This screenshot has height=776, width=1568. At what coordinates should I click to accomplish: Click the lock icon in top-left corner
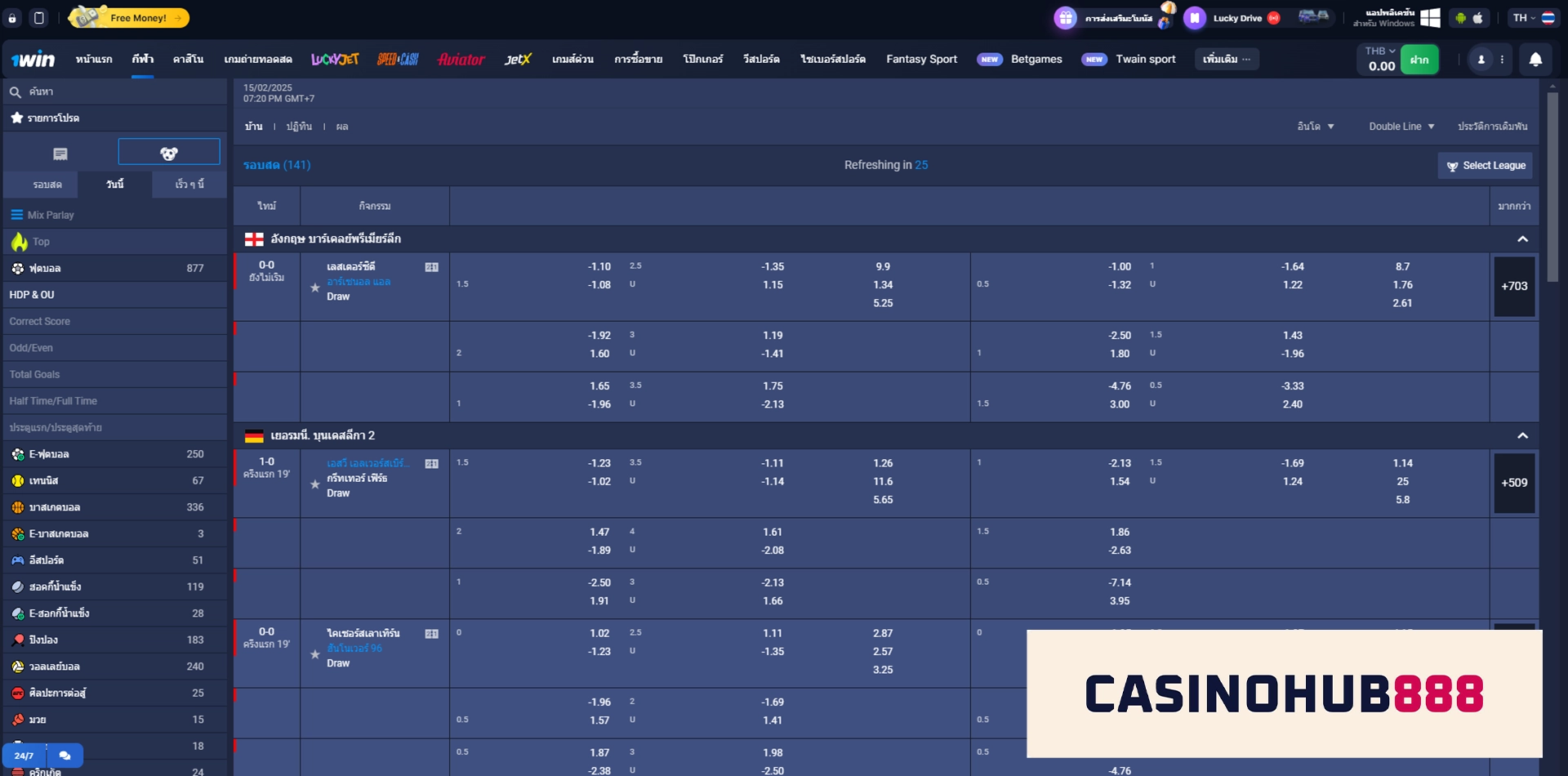(x=12, y=18)
